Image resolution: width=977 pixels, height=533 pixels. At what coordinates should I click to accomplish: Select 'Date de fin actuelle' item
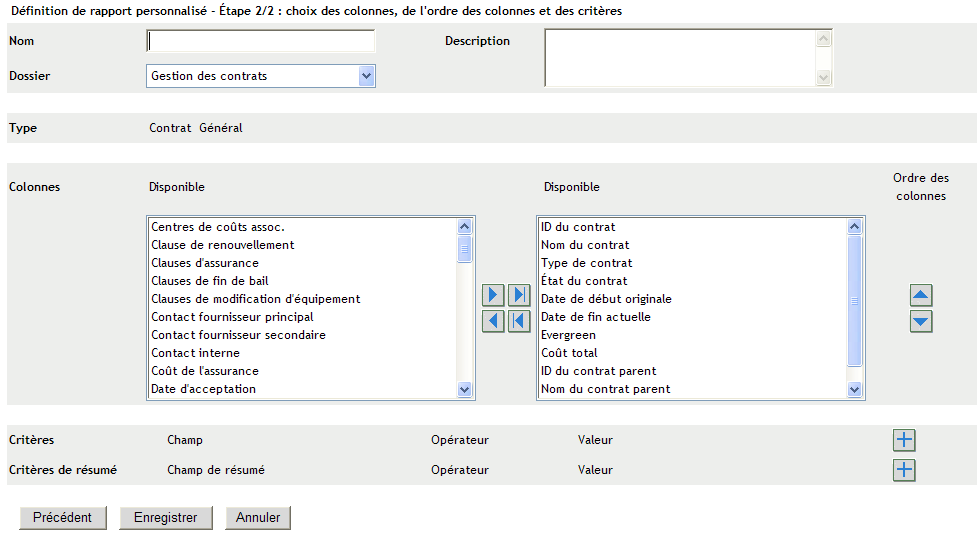pyautogui.click(x=693, y=317)
